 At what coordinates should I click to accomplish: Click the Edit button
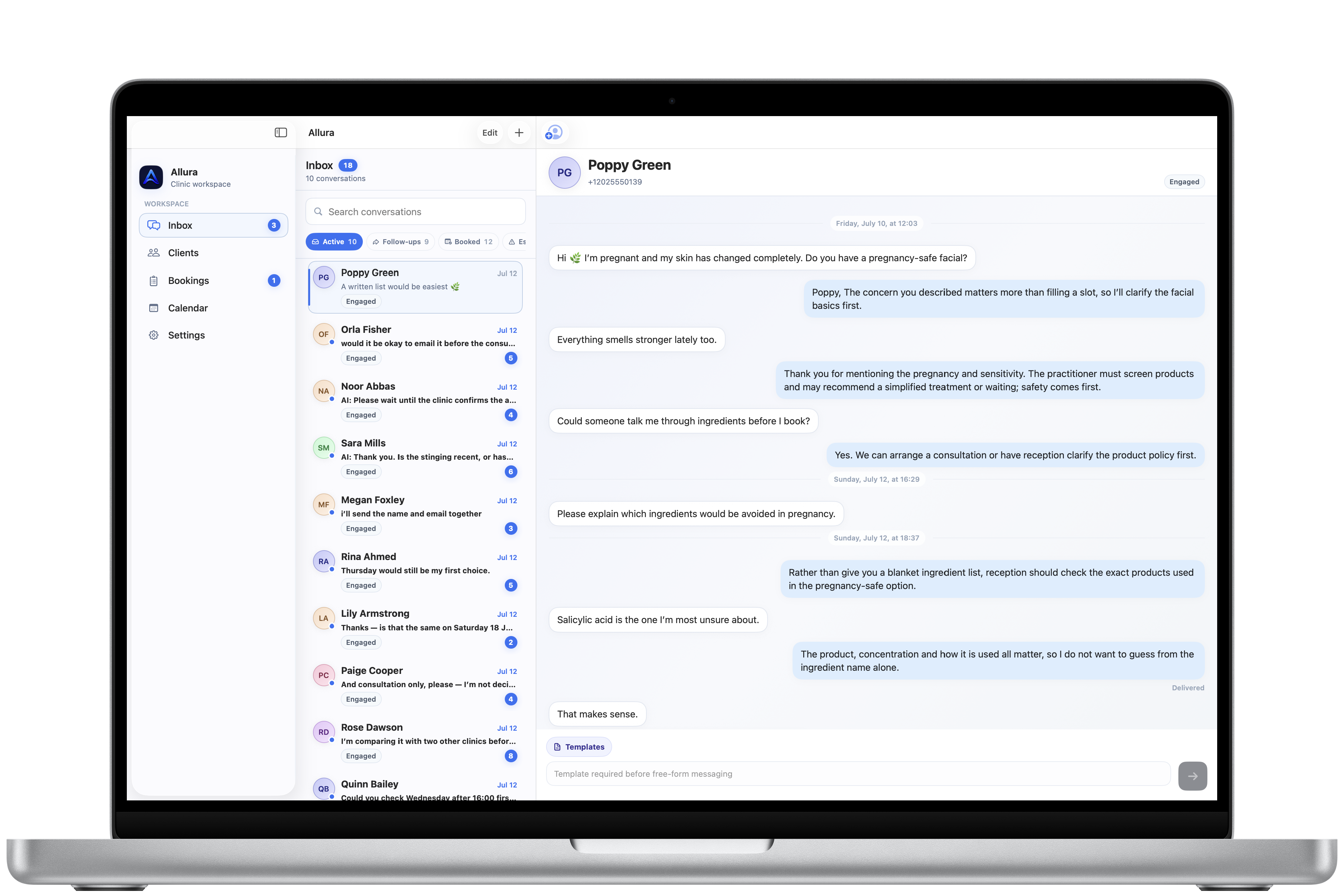490,133
